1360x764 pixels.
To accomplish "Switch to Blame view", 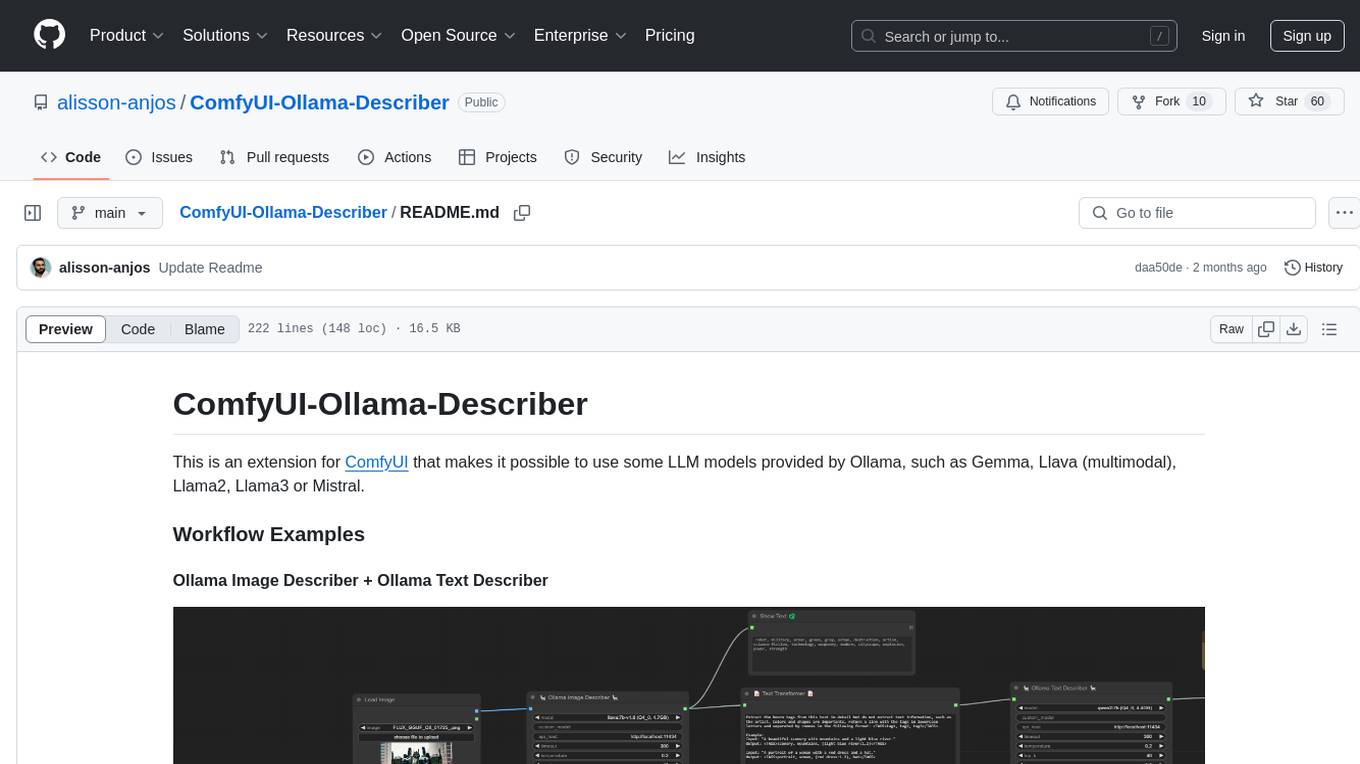I will pyautogui.click(x=205, y=329).
